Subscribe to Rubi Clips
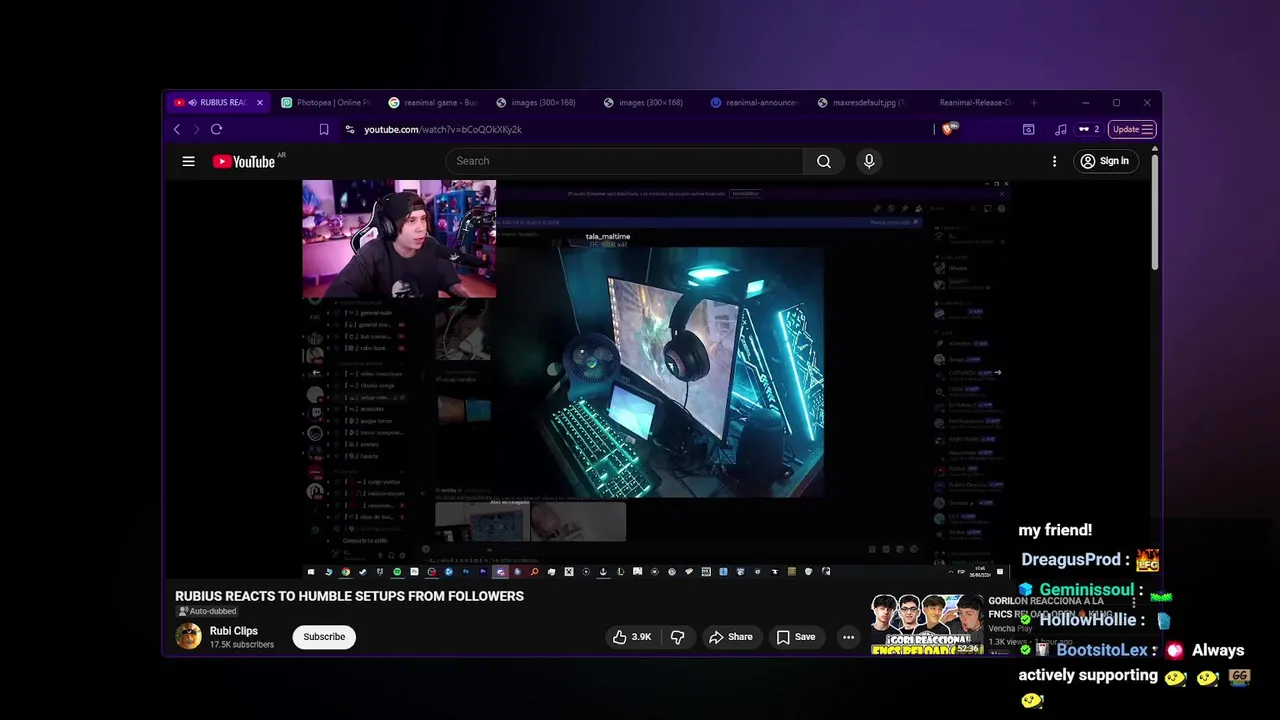1280x720 pixels. pyautogui.click(x=324, y=637)
